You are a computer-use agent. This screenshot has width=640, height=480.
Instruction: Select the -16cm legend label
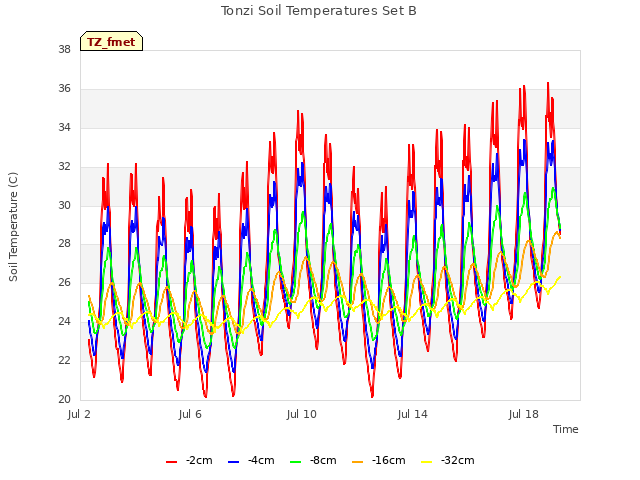coord(389,460)
